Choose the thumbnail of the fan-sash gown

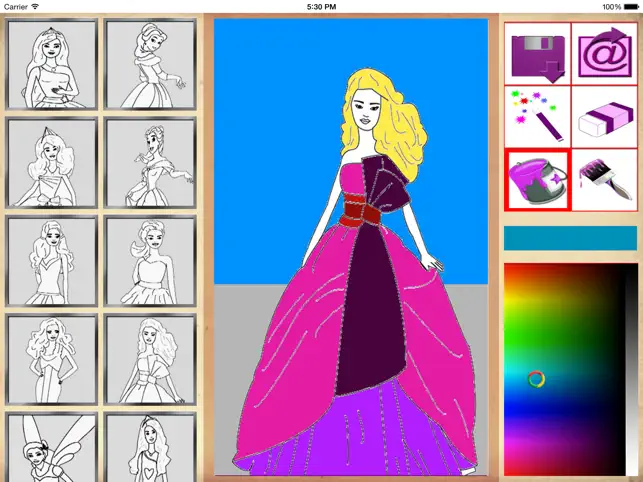150,360
